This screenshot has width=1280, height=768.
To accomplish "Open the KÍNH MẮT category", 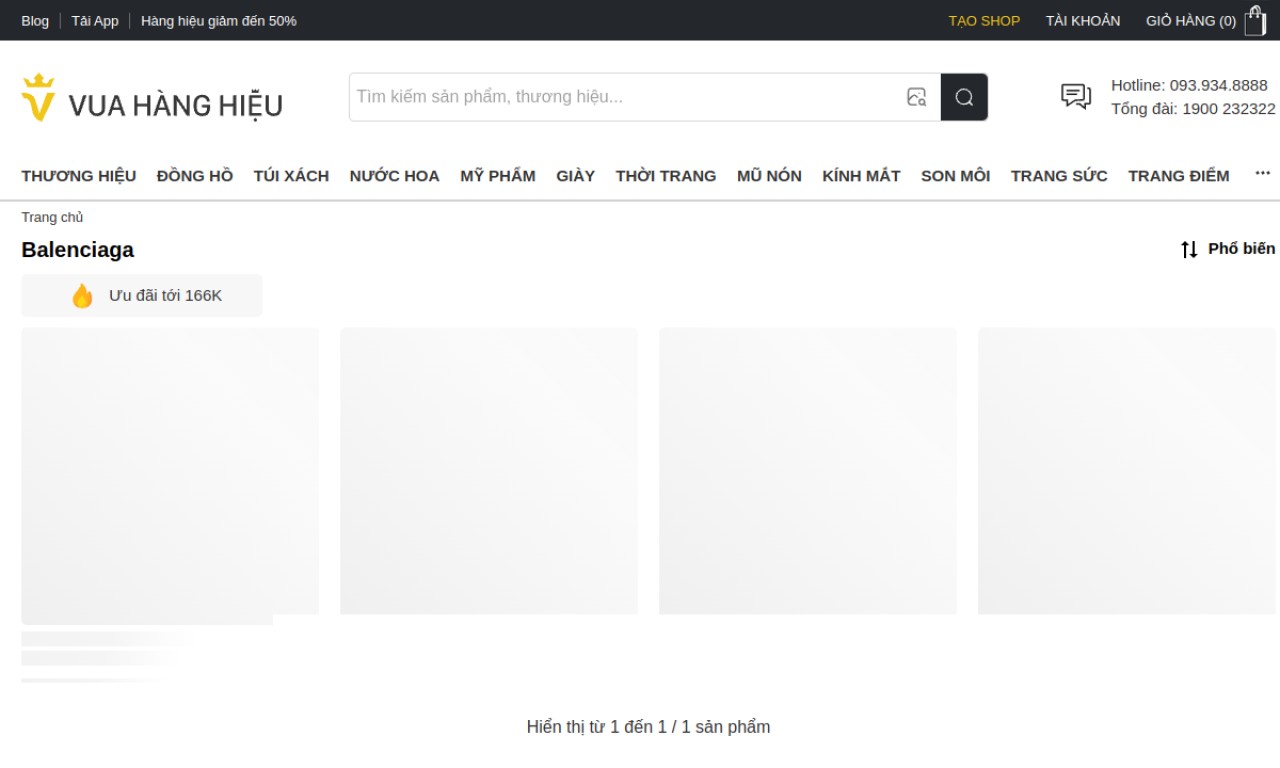I will 861,176.
